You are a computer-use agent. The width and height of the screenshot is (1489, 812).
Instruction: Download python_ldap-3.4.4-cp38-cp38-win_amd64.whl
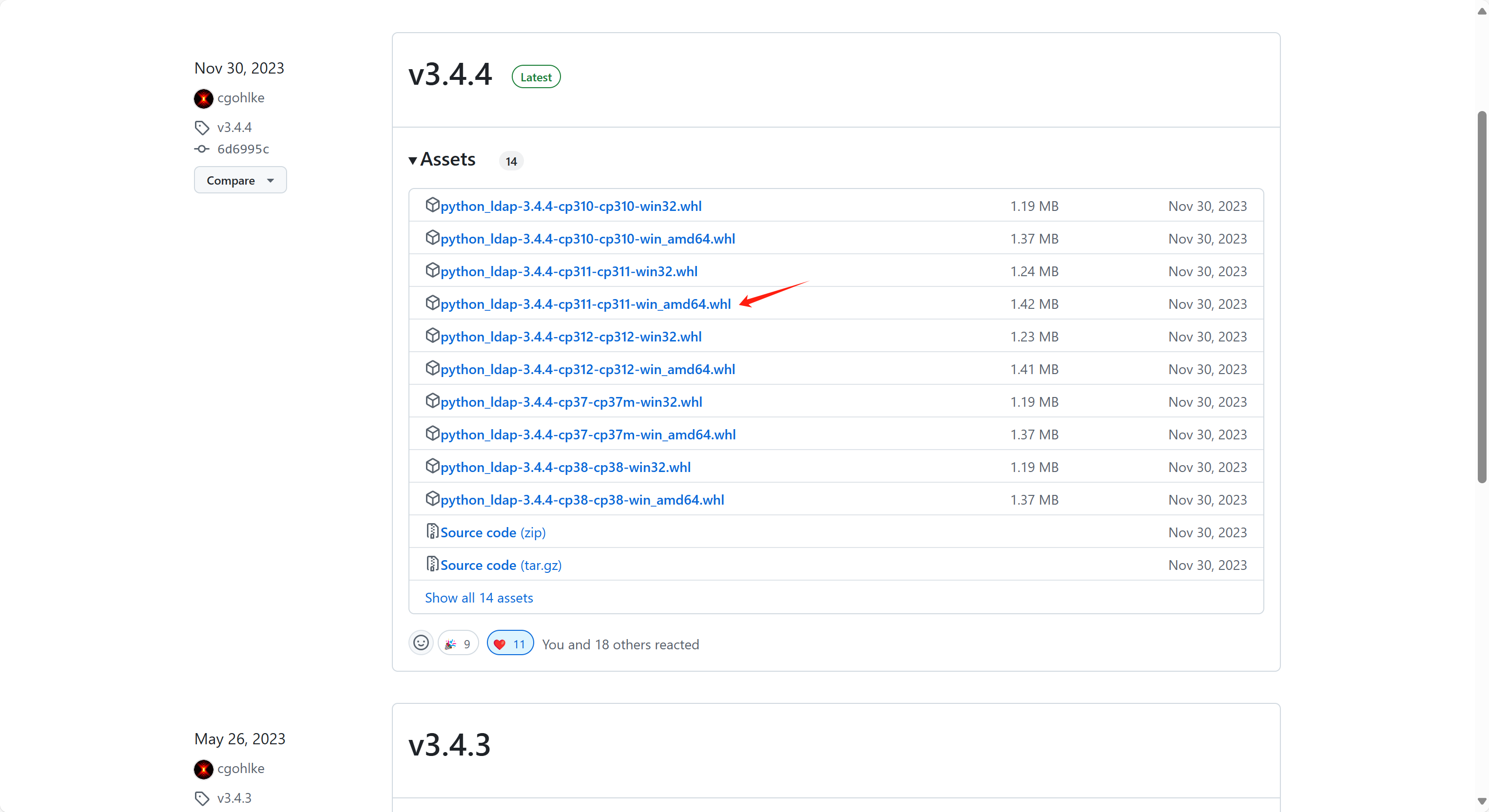click(582, 500)
